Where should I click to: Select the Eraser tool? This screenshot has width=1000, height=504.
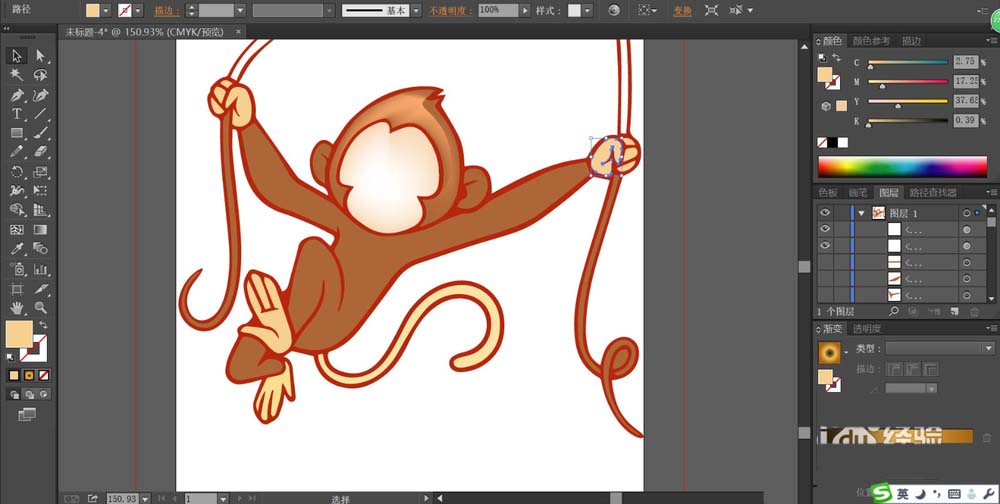pos(41,152)
